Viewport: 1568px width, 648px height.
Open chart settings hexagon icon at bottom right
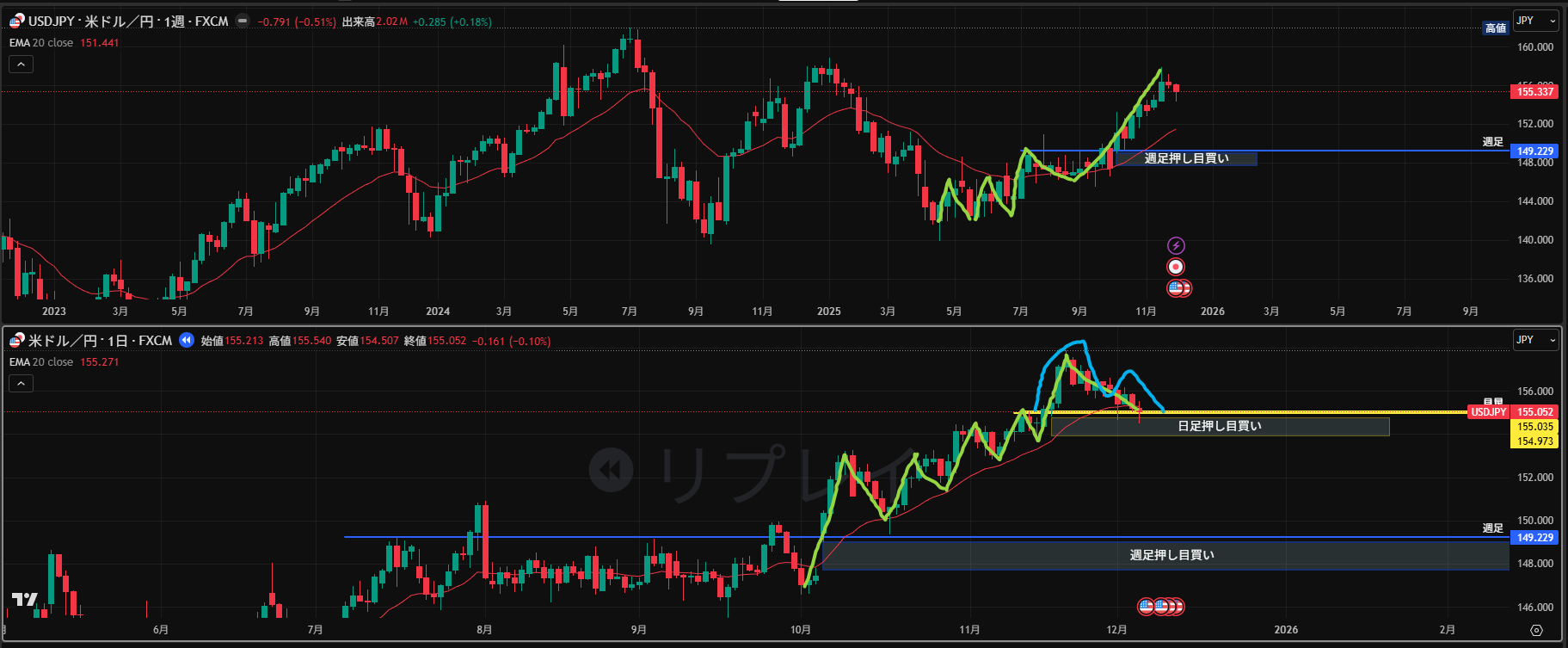[x=1536, y=630]
